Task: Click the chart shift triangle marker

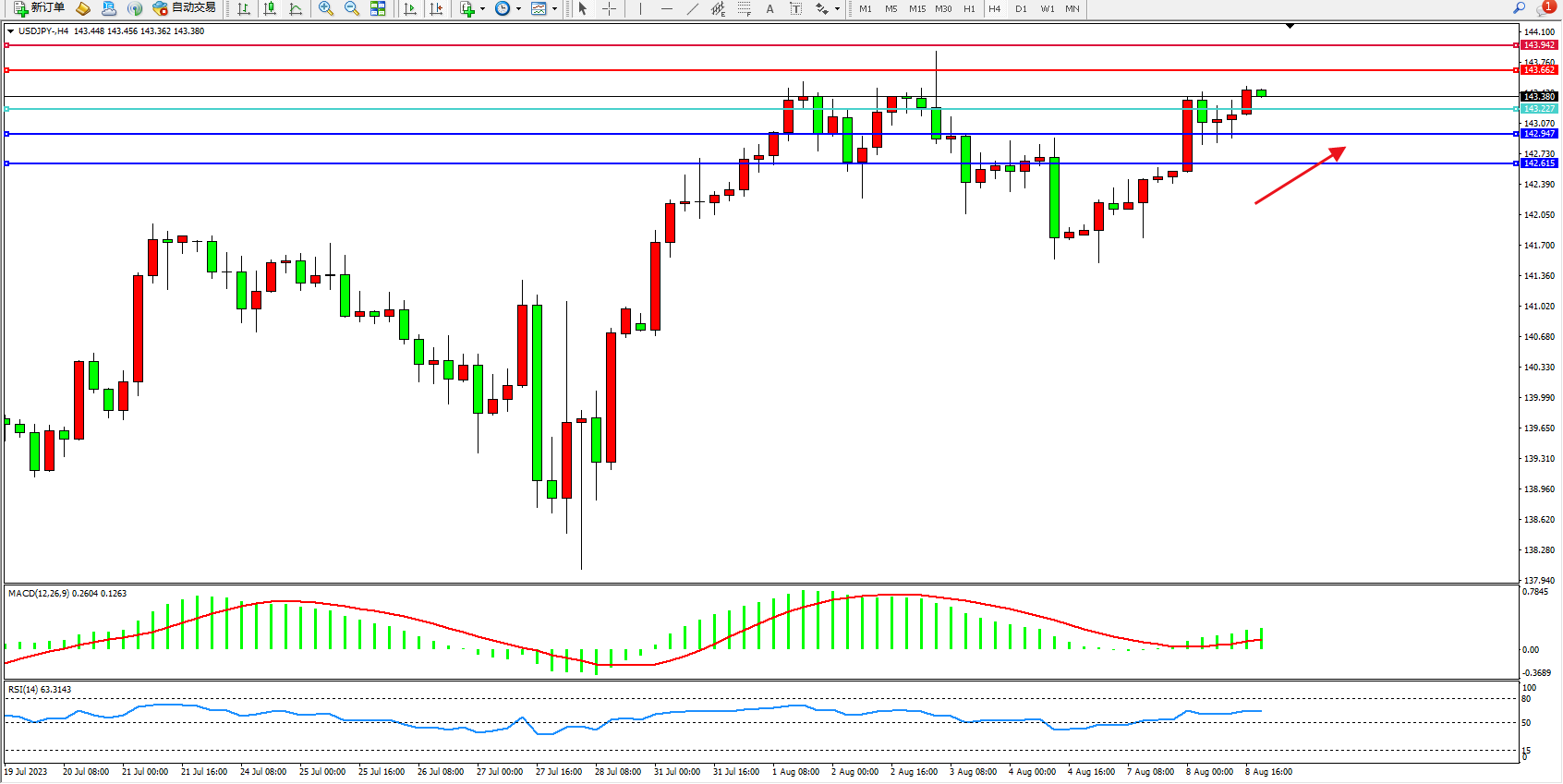Action: (x=1290, y=26)
